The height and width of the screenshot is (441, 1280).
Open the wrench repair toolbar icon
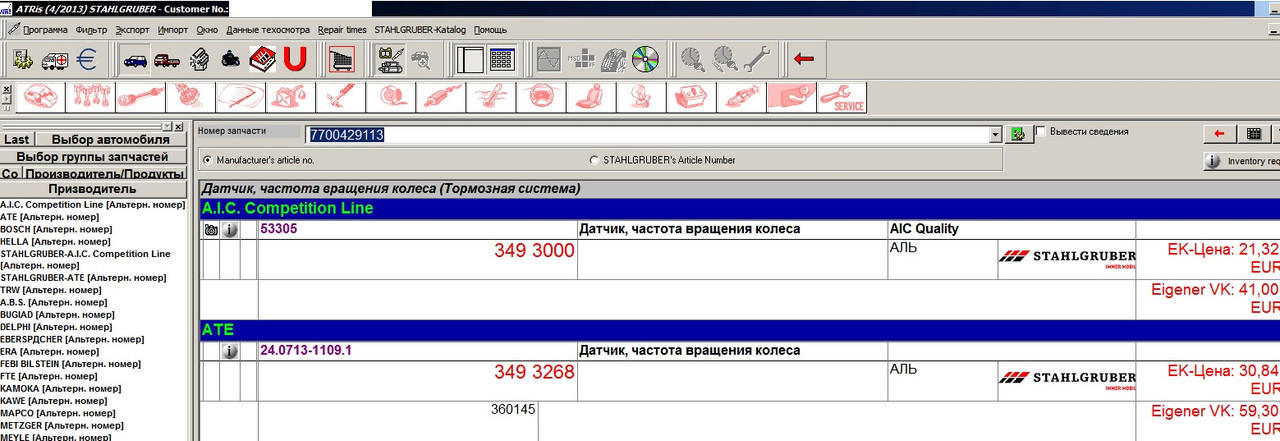[757, 60]
